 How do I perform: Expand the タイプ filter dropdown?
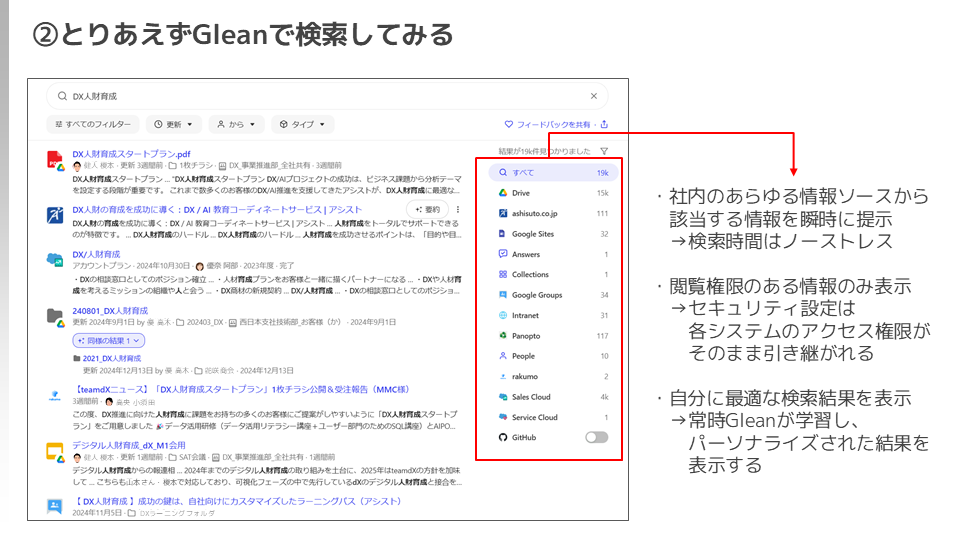pos(302,124)
